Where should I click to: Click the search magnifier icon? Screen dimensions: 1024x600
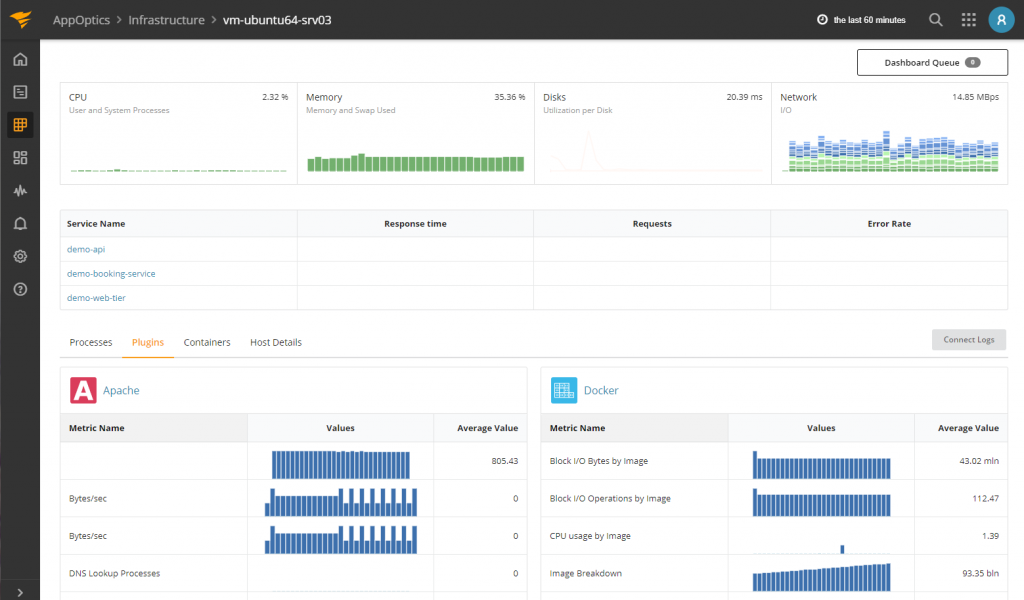pyautogui.click(x=936, y=20)
